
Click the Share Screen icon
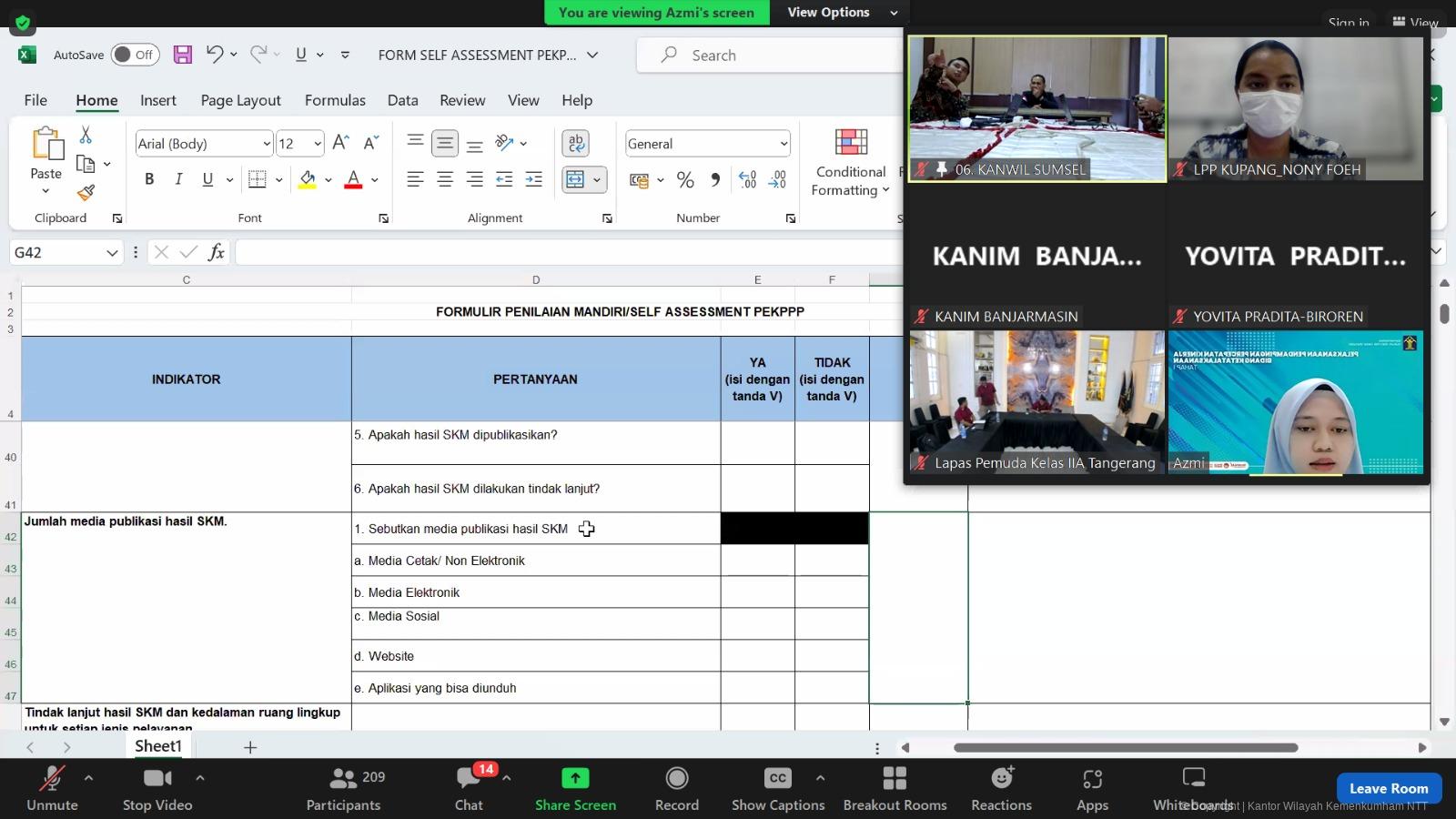coord(575,779)
